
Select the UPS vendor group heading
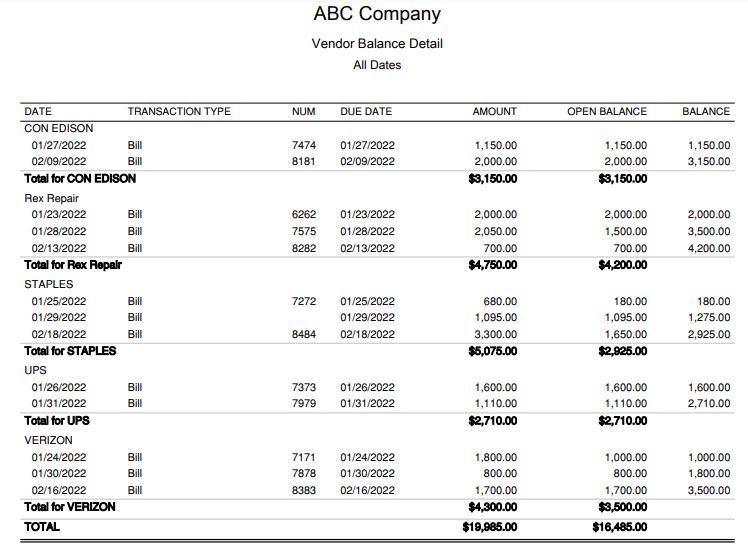click(x=35, y=370)
